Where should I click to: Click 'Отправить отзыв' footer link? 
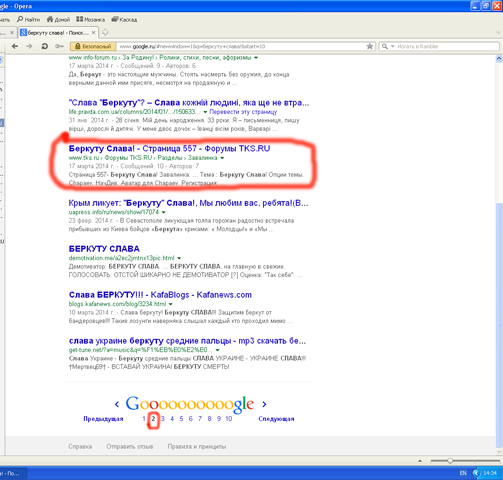(130, 447)
